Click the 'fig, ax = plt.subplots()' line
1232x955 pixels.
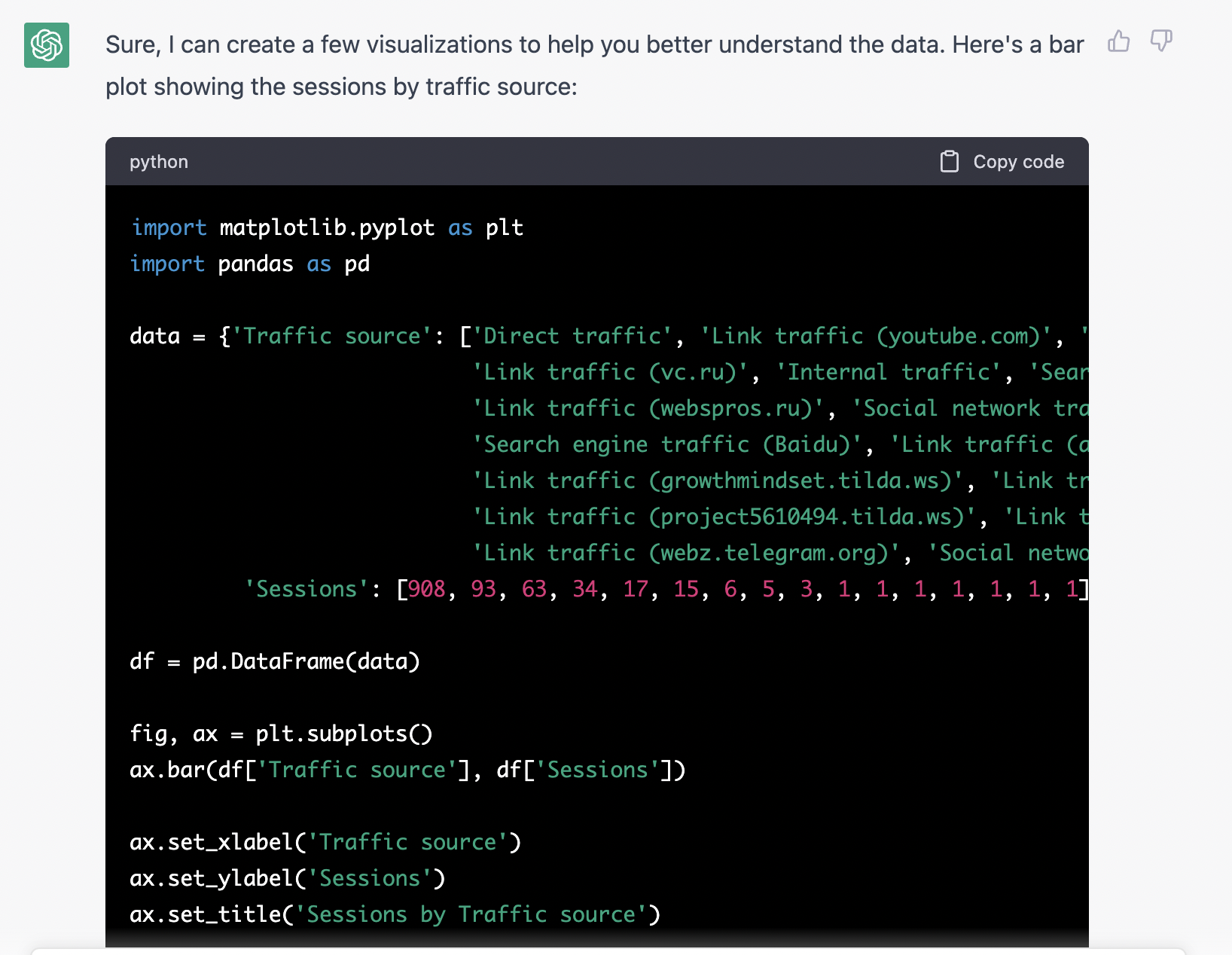tap(282, 734)
